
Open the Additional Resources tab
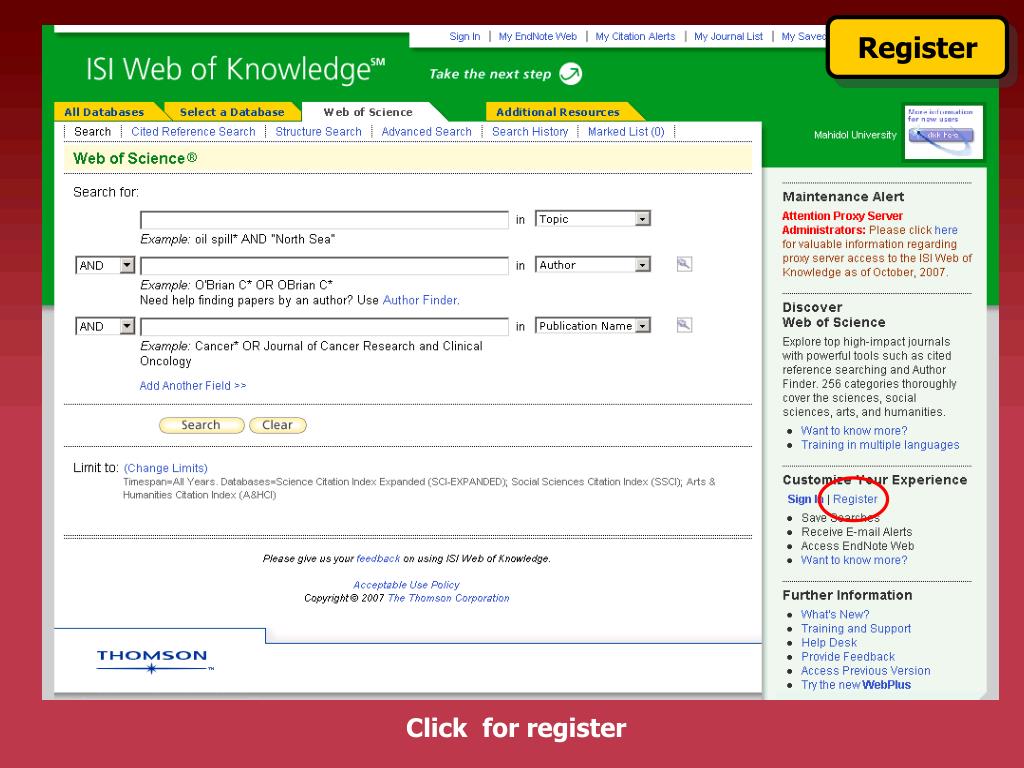558,112
